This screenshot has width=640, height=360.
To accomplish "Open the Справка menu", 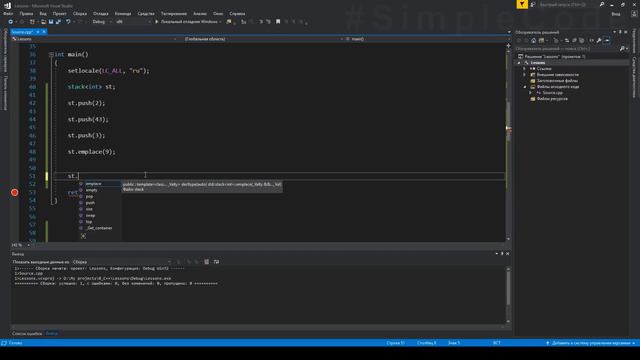I will pos(237,13).
